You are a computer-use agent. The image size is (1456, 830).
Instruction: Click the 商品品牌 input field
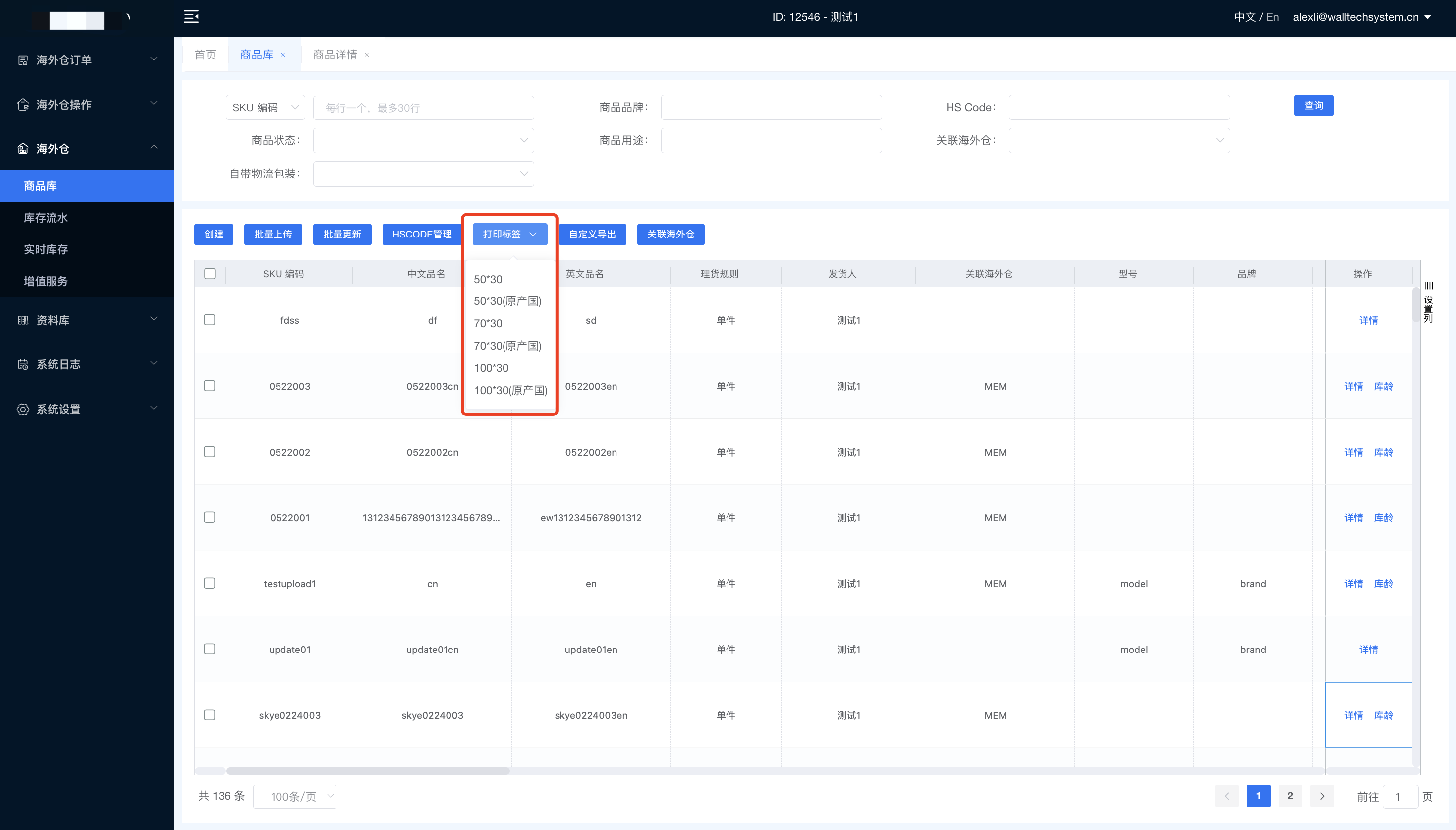tap(771, 107)
